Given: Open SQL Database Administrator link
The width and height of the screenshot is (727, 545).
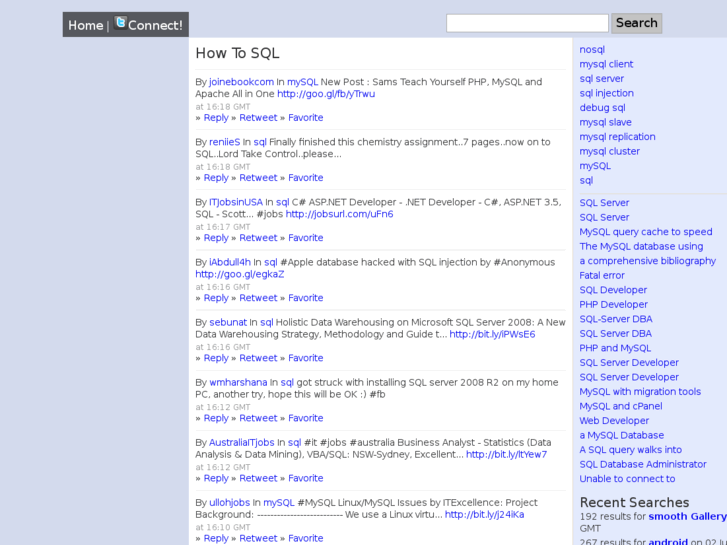Looking at the screenshot, I should (x=643, y=464).
